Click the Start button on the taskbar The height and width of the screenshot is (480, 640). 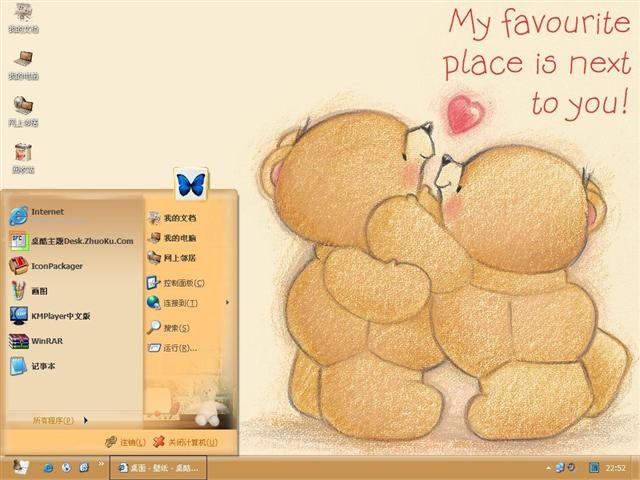(x=20, y=467)
